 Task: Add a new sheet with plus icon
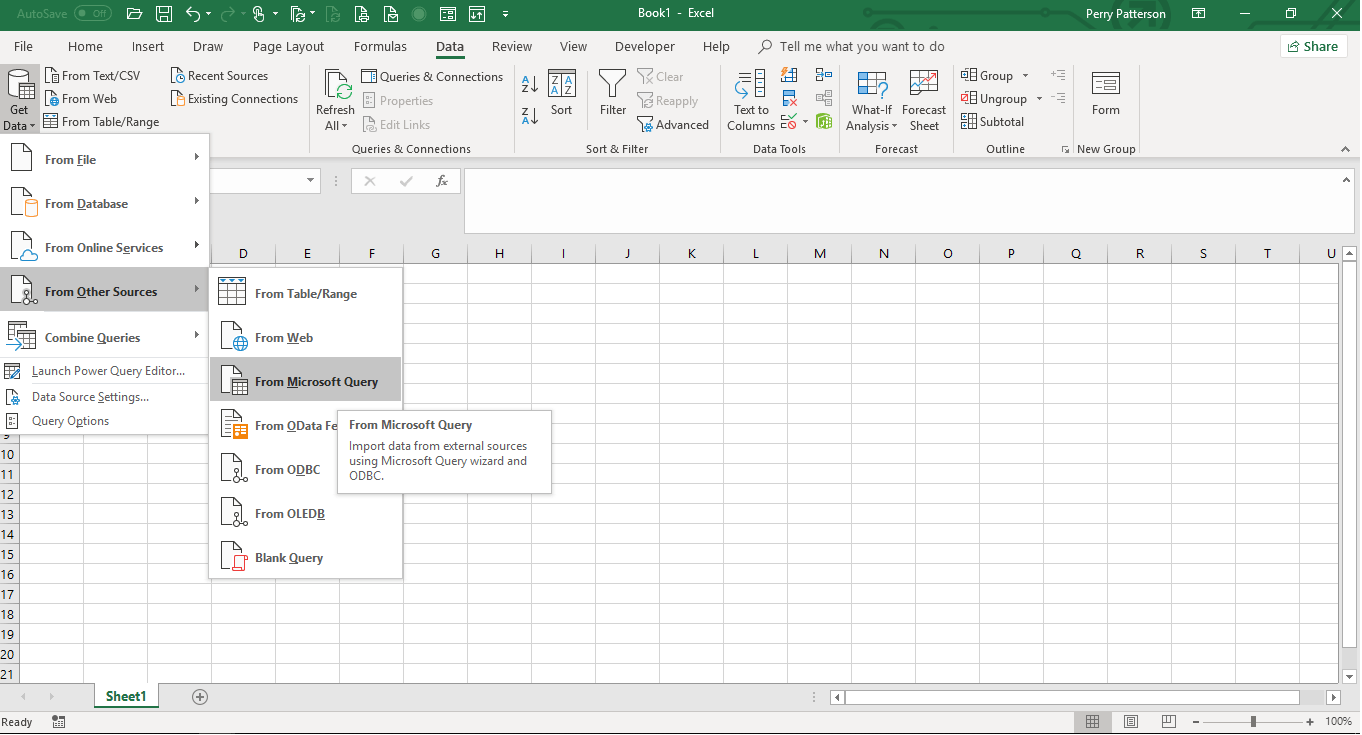[200, 697]
